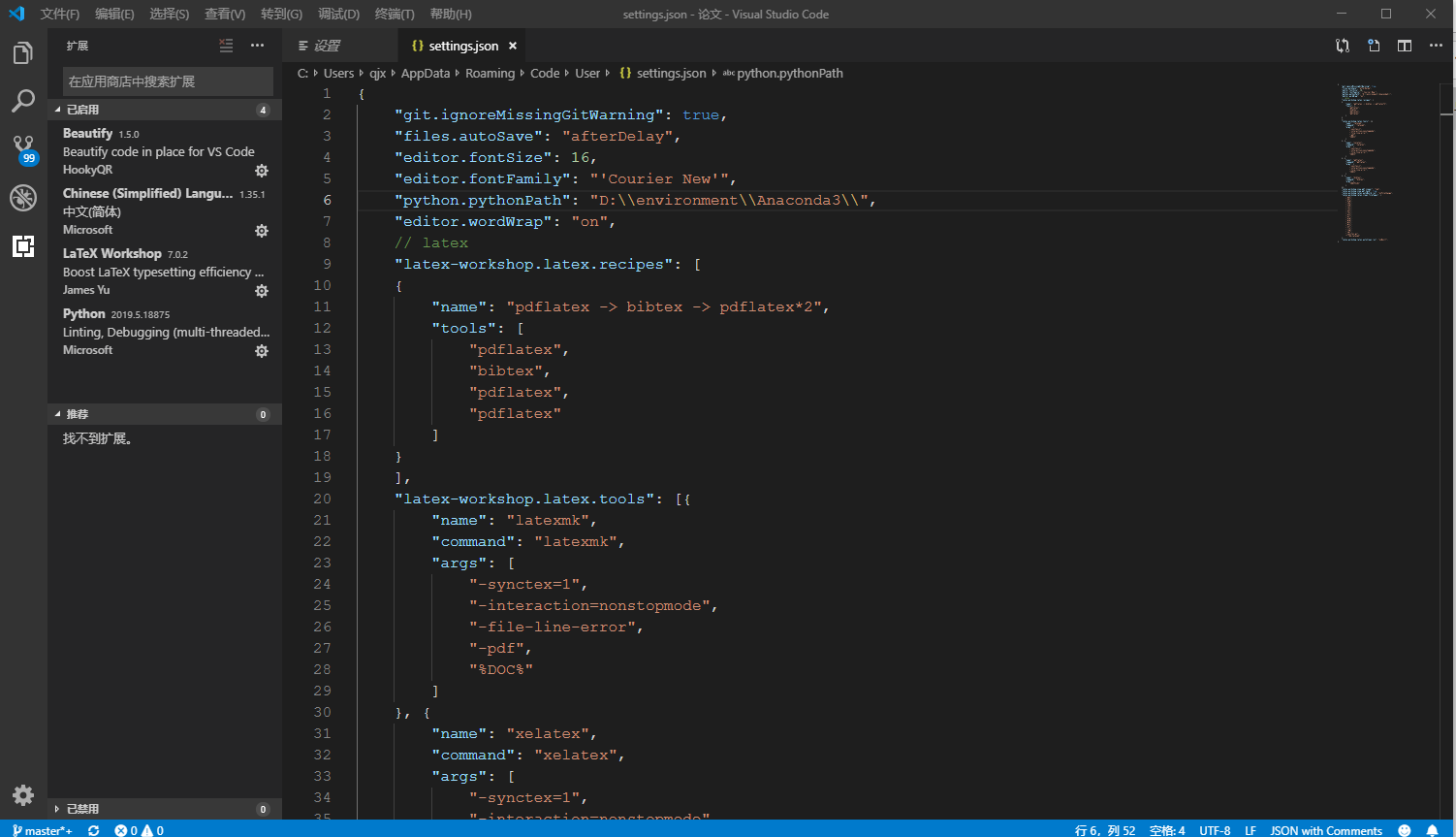
Task: Select the settings.json editor tab
Action: coord(462,46)
